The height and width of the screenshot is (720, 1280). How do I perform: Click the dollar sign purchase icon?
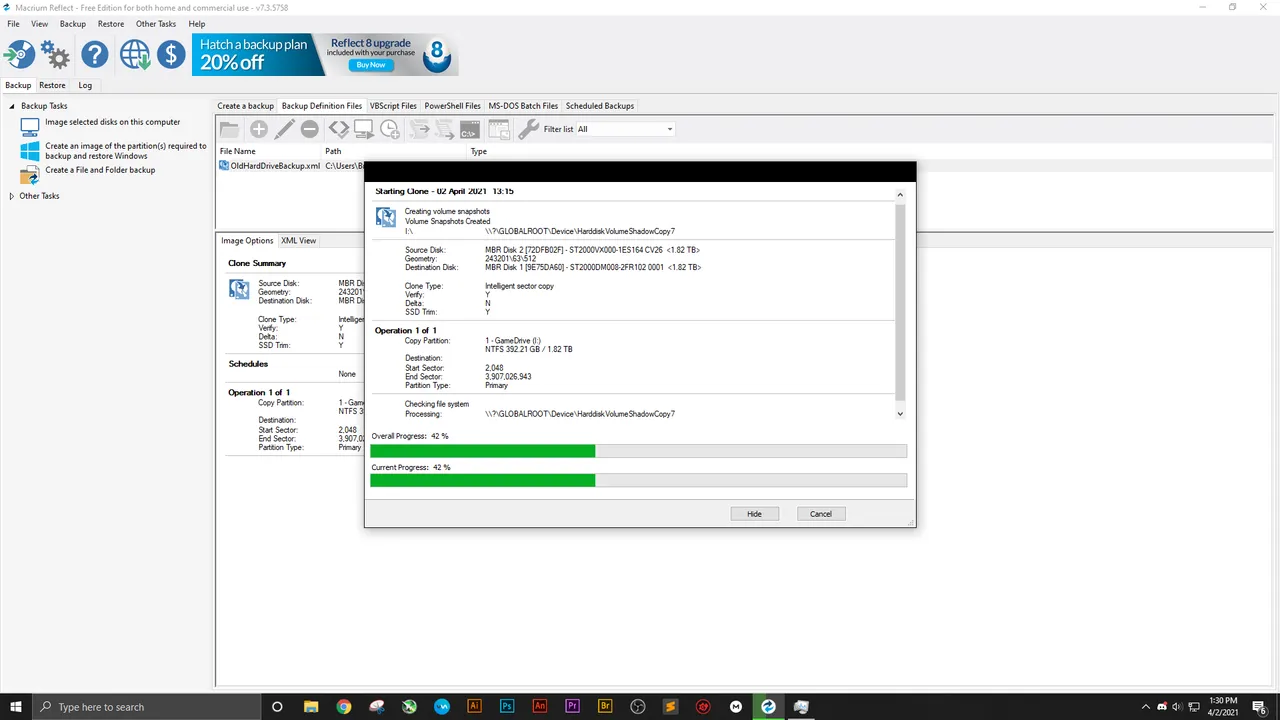click(171, 54)
